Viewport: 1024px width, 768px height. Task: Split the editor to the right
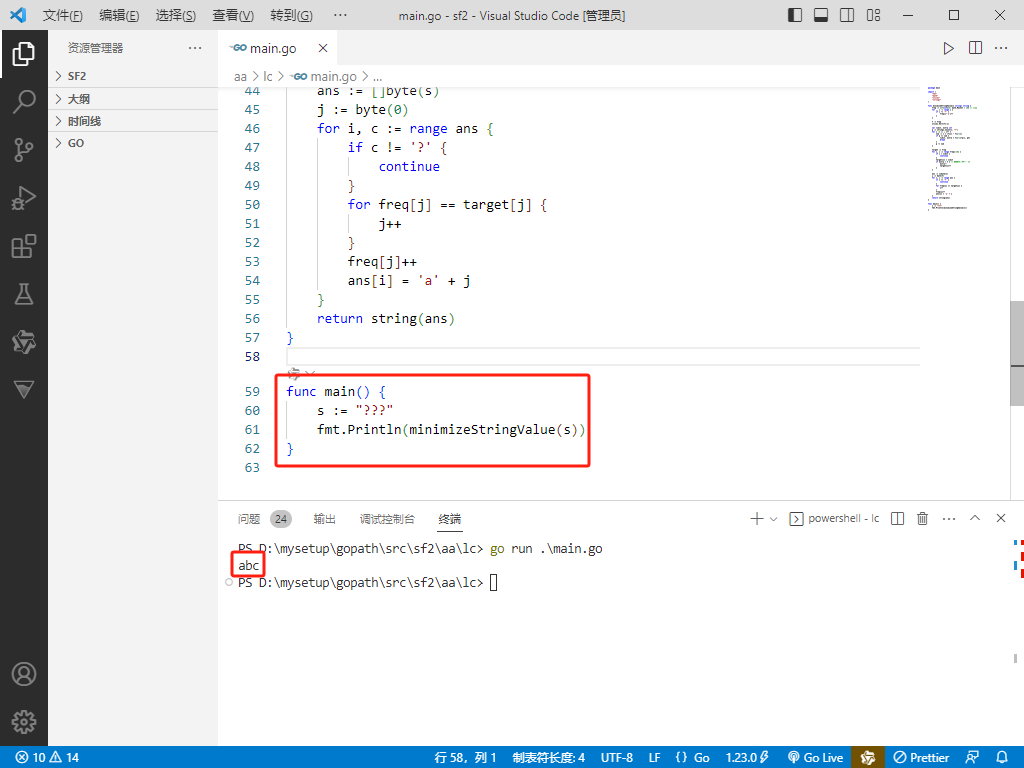pyautogui.click(x=975, y=48)
